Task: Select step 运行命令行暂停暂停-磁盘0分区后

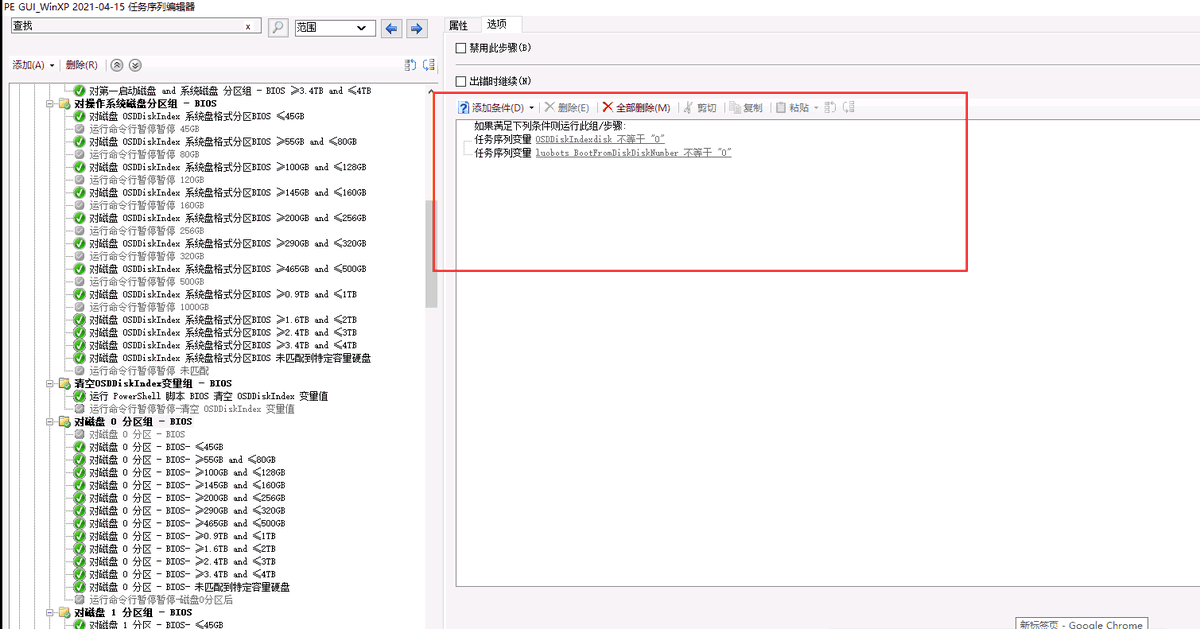Action: pos(161,600)
